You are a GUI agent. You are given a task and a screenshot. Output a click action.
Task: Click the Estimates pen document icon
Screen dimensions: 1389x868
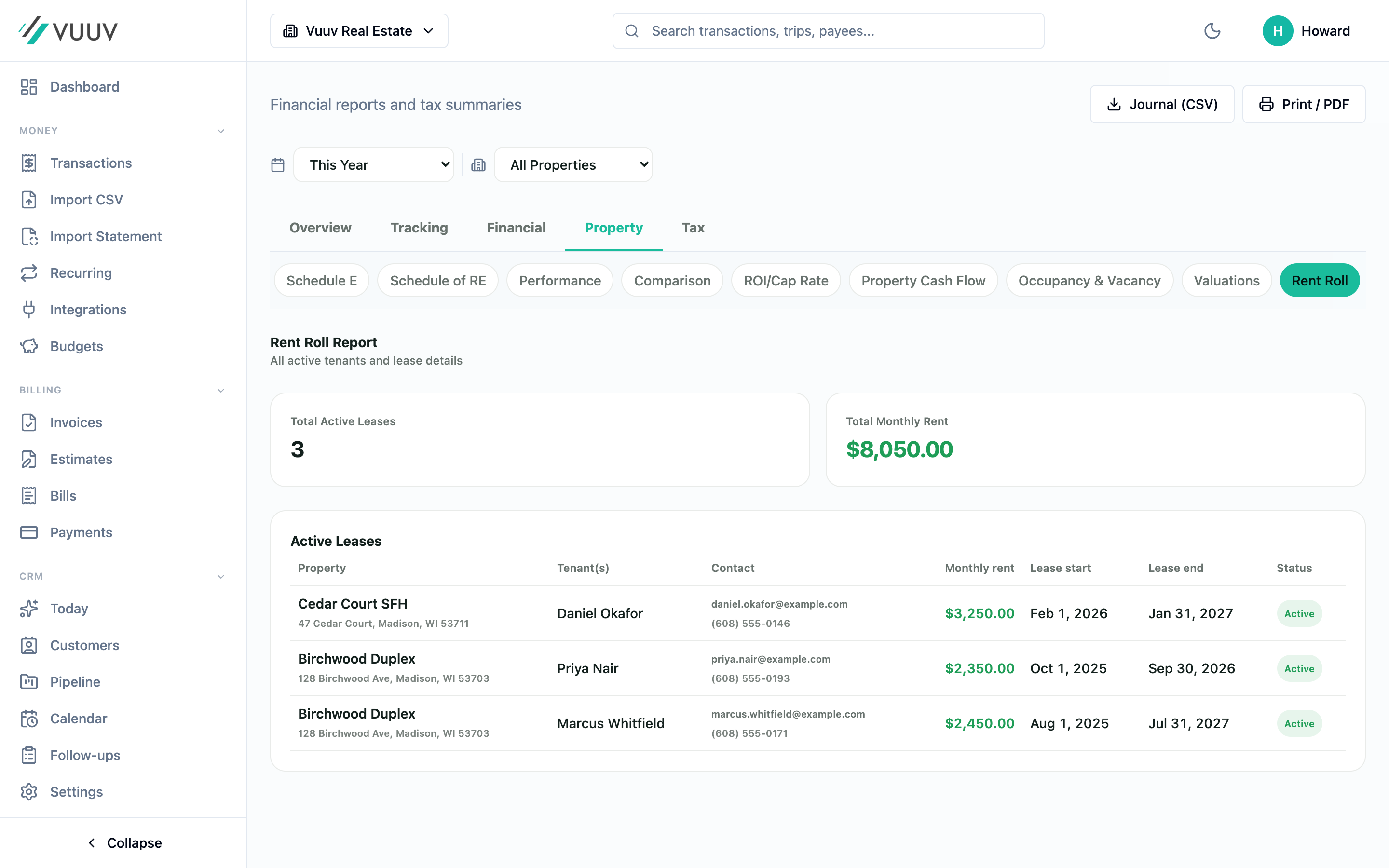(29, 459)
